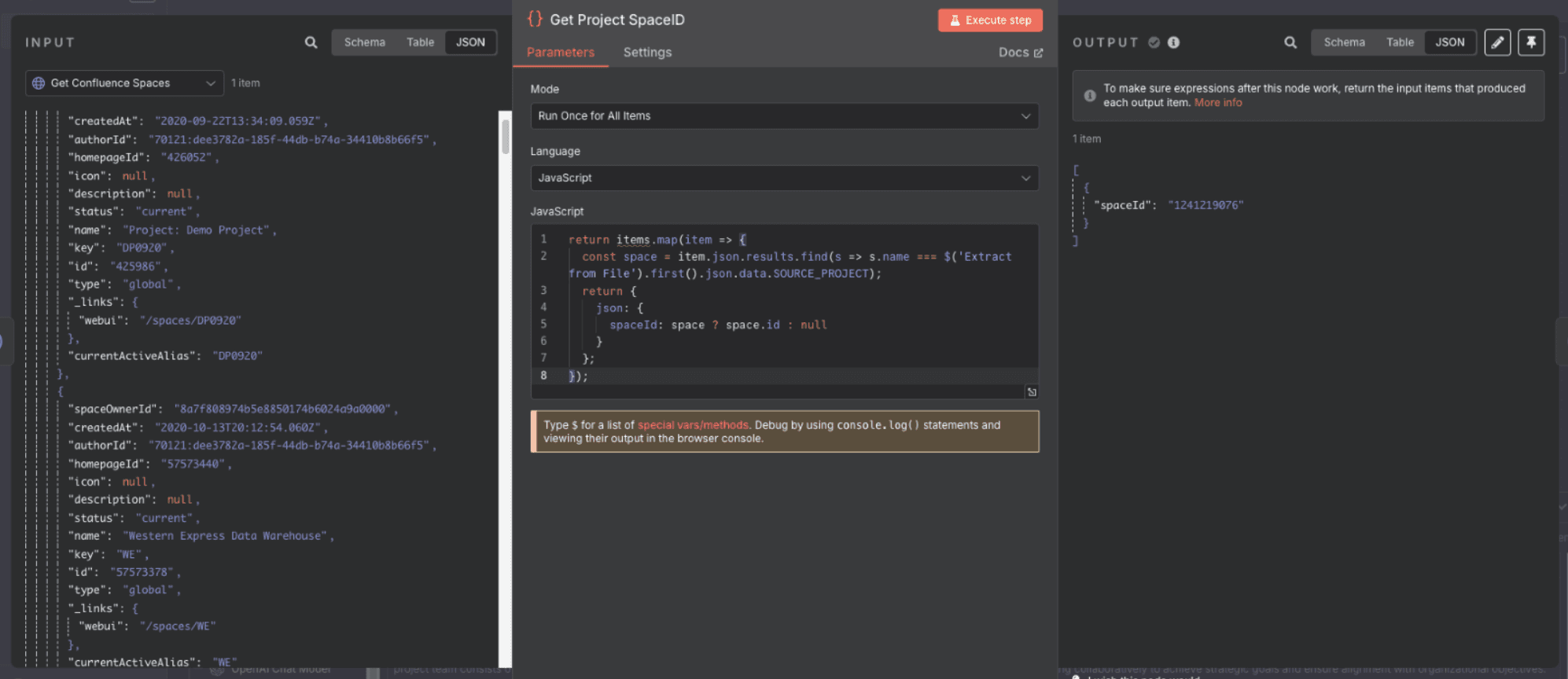Click the output info icon
The width and height of the screenshot is (1568, 679).
coord(1173,42)
